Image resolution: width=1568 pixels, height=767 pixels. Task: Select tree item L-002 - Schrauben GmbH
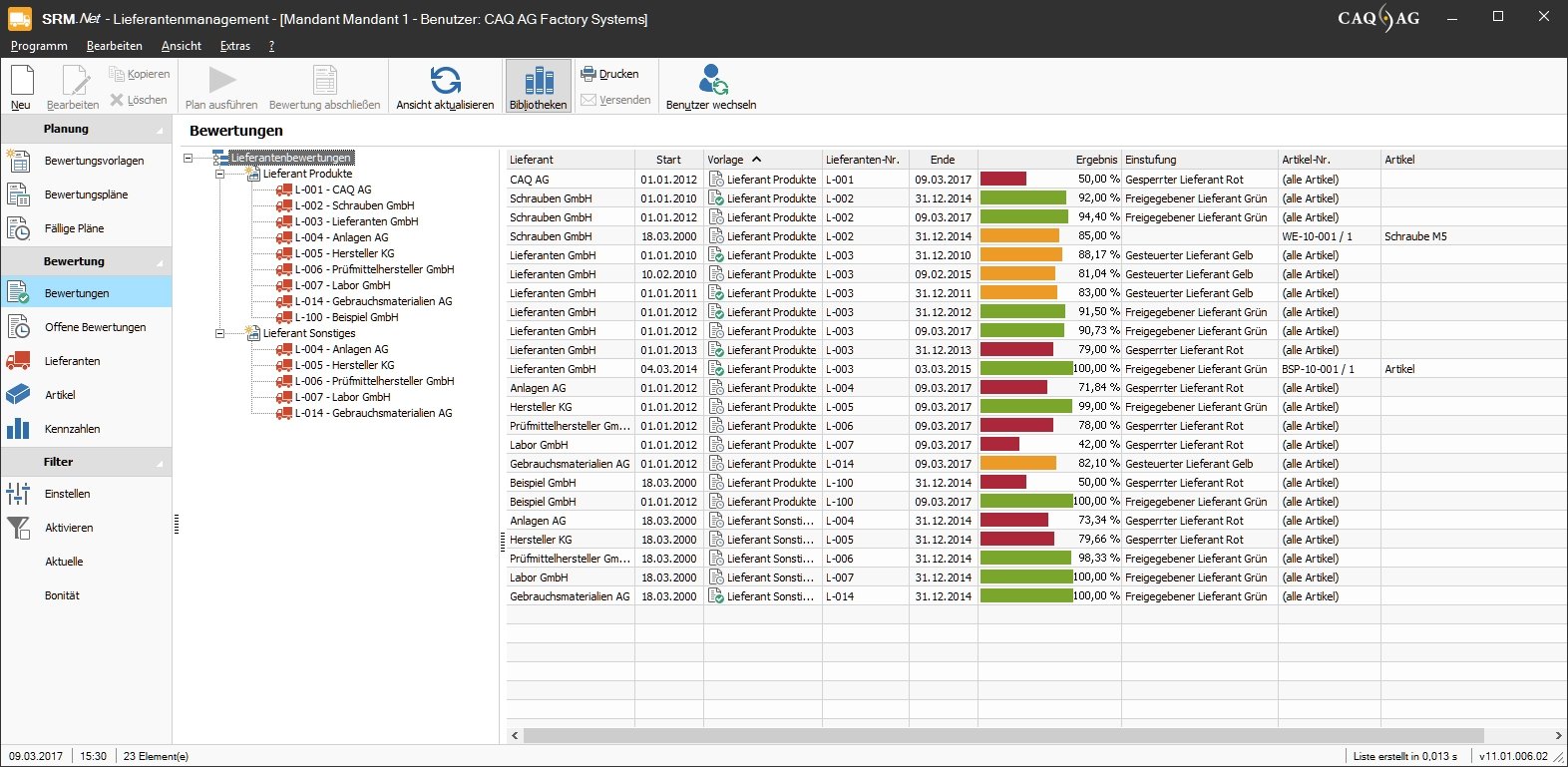coord(354,205)
